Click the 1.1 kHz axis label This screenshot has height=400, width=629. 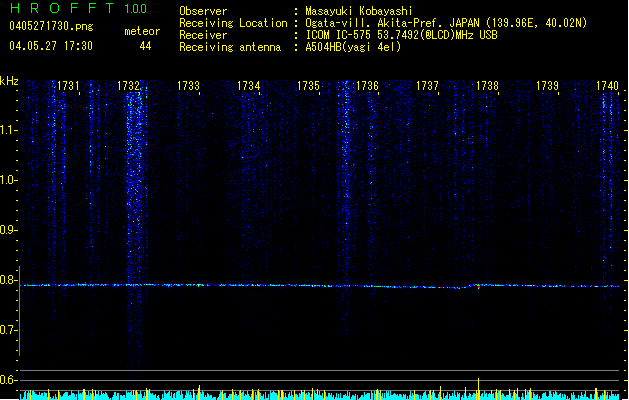point(8,130)
